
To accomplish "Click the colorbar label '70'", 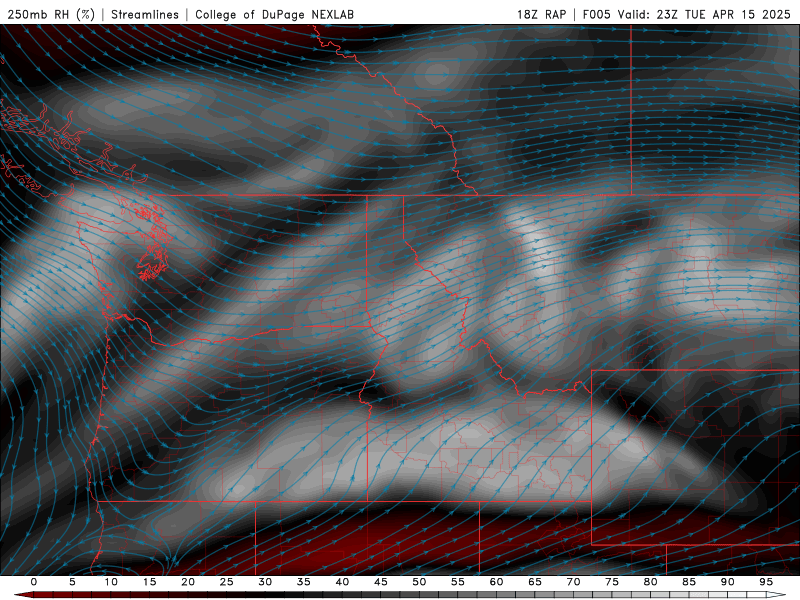I will click(x=573, y=582).
